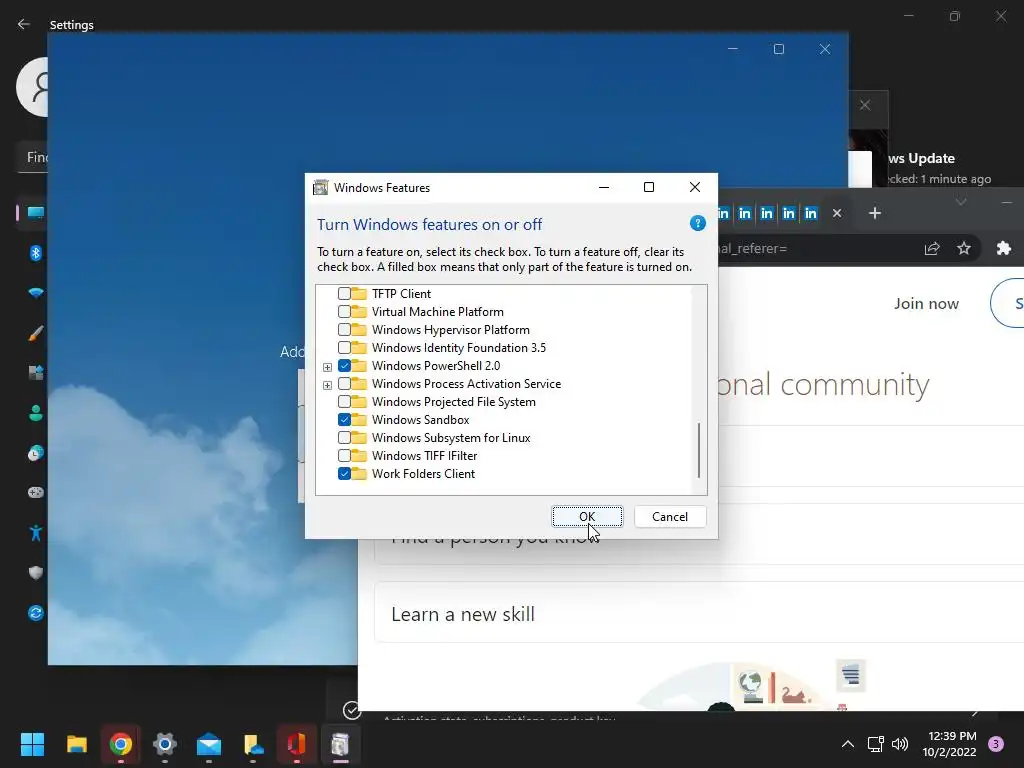This screenshot has width=1024, height=768.
Task: Open notification center badge
Action: point(996,743)
